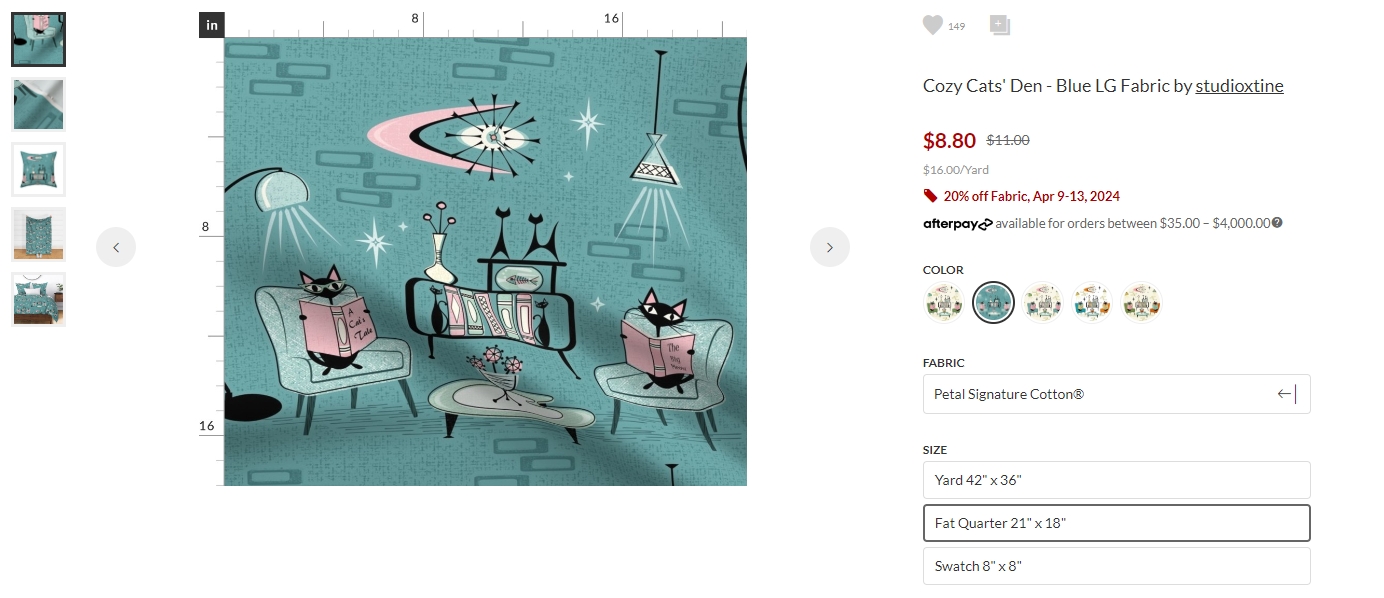Go to previous product image
The width and height of the screenshot is (1384, 598).
click(x=116, y=247)
